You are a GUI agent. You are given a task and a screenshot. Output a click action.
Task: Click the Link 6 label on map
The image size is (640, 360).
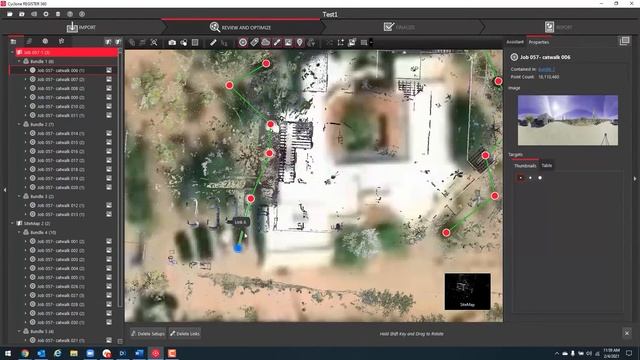coord(240,222)
